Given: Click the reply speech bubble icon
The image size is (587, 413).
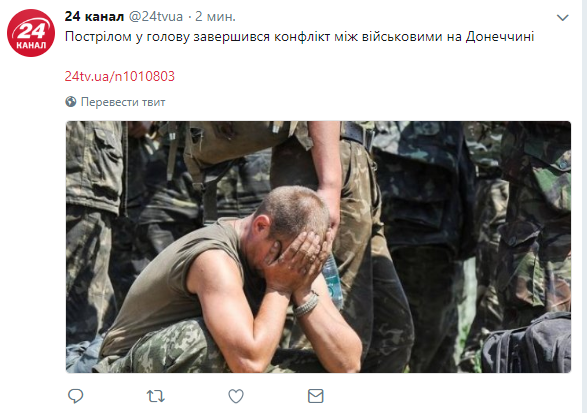Looking at the screenshot, I should click(76, 396).
